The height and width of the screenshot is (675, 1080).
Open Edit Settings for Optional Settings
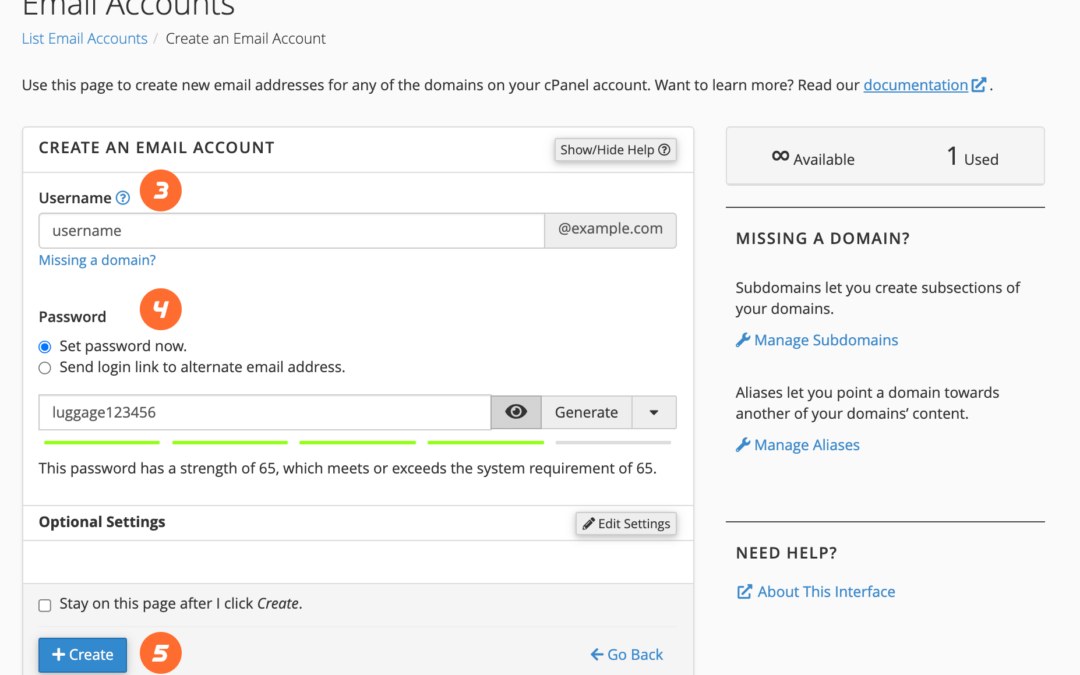[x=626, y=523]
